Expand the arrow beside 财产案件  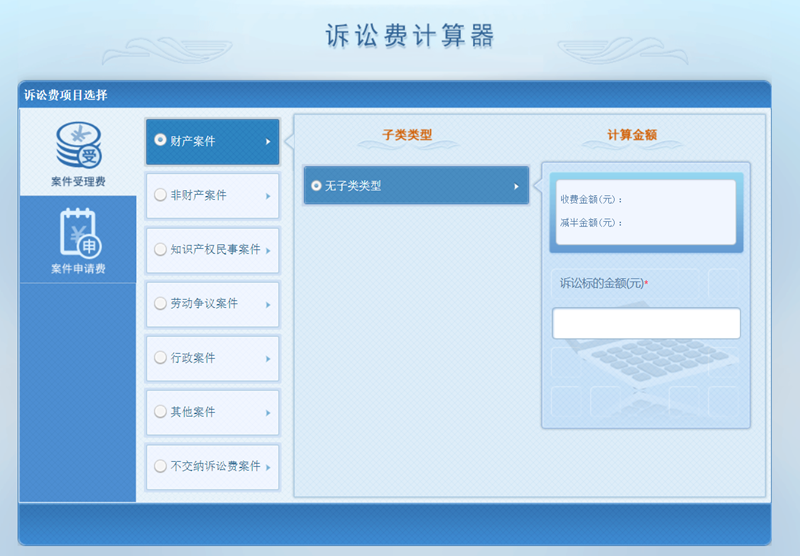(x=268, y=142)
